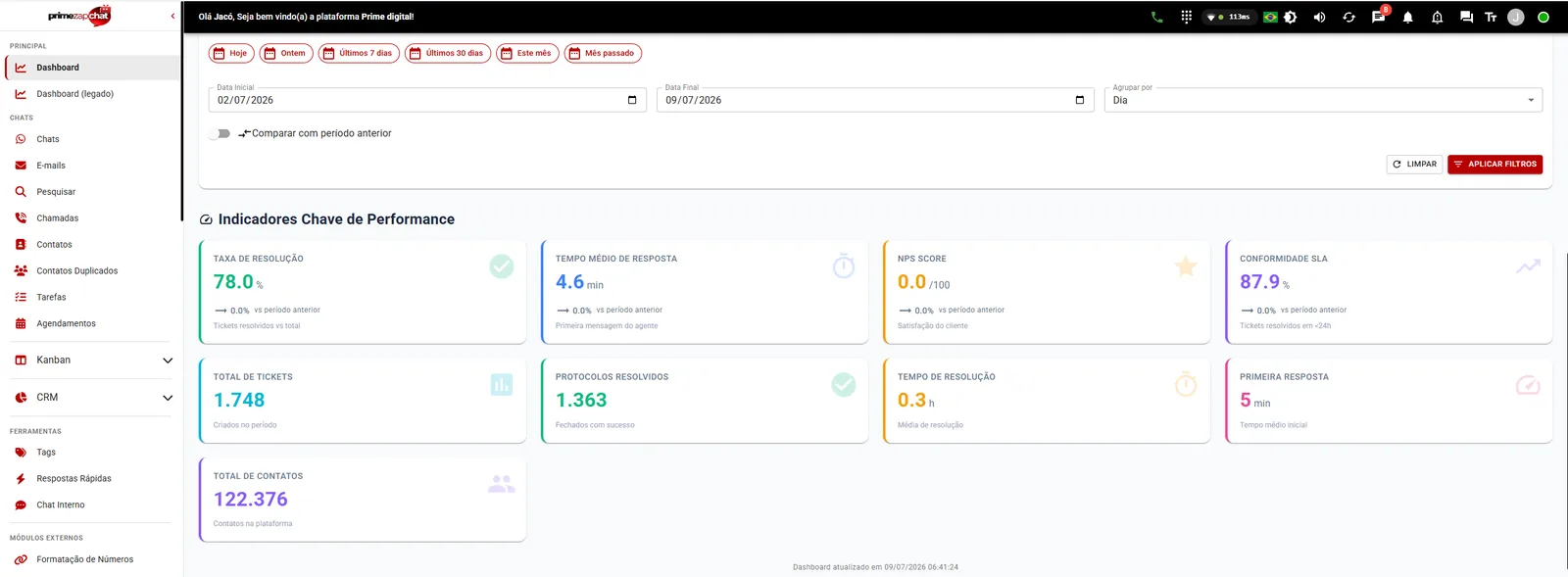Click the green phone call icon
Viewport: 1568px width, 577px height.
(1156, 17)
